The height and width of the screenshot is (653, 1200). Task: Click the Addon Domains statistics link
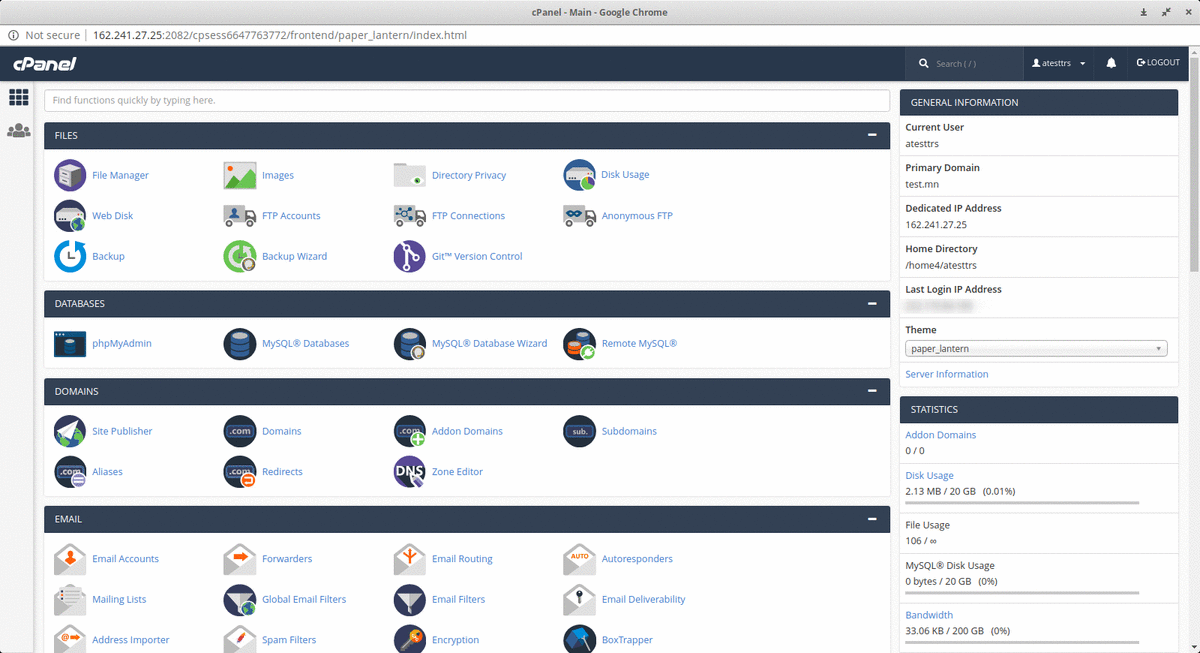tap(941, 435)
